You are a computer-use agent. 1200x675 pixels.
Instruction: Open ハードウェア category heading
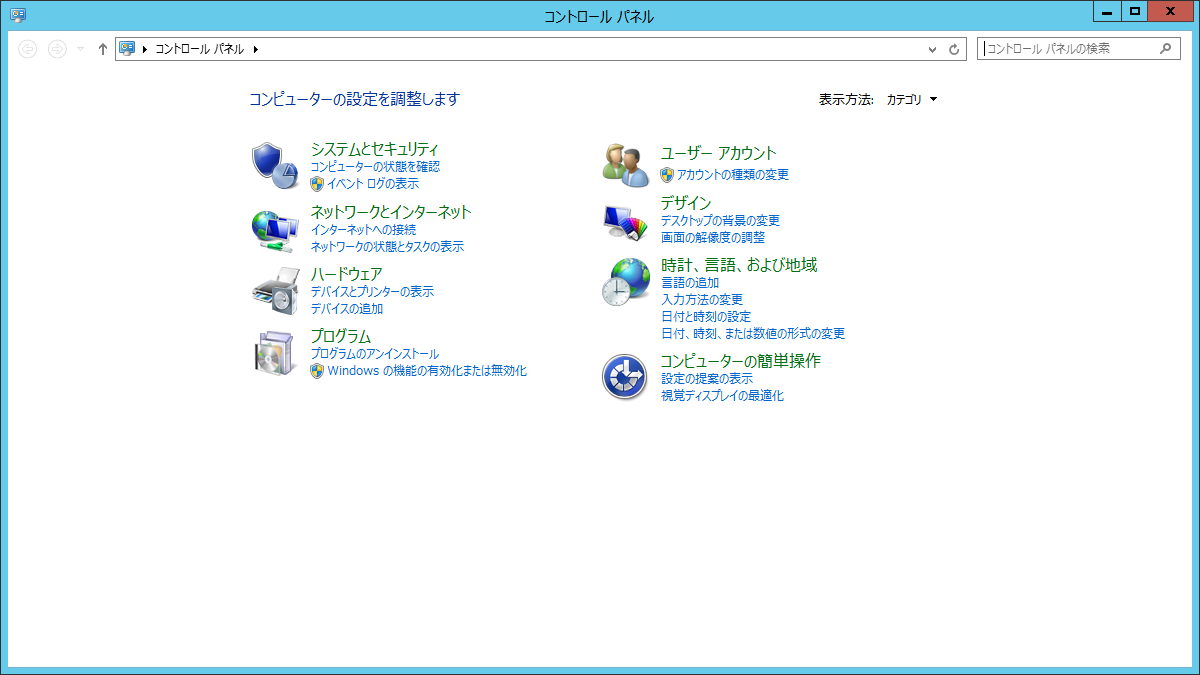pyautogui.click(x=346, y=274)
